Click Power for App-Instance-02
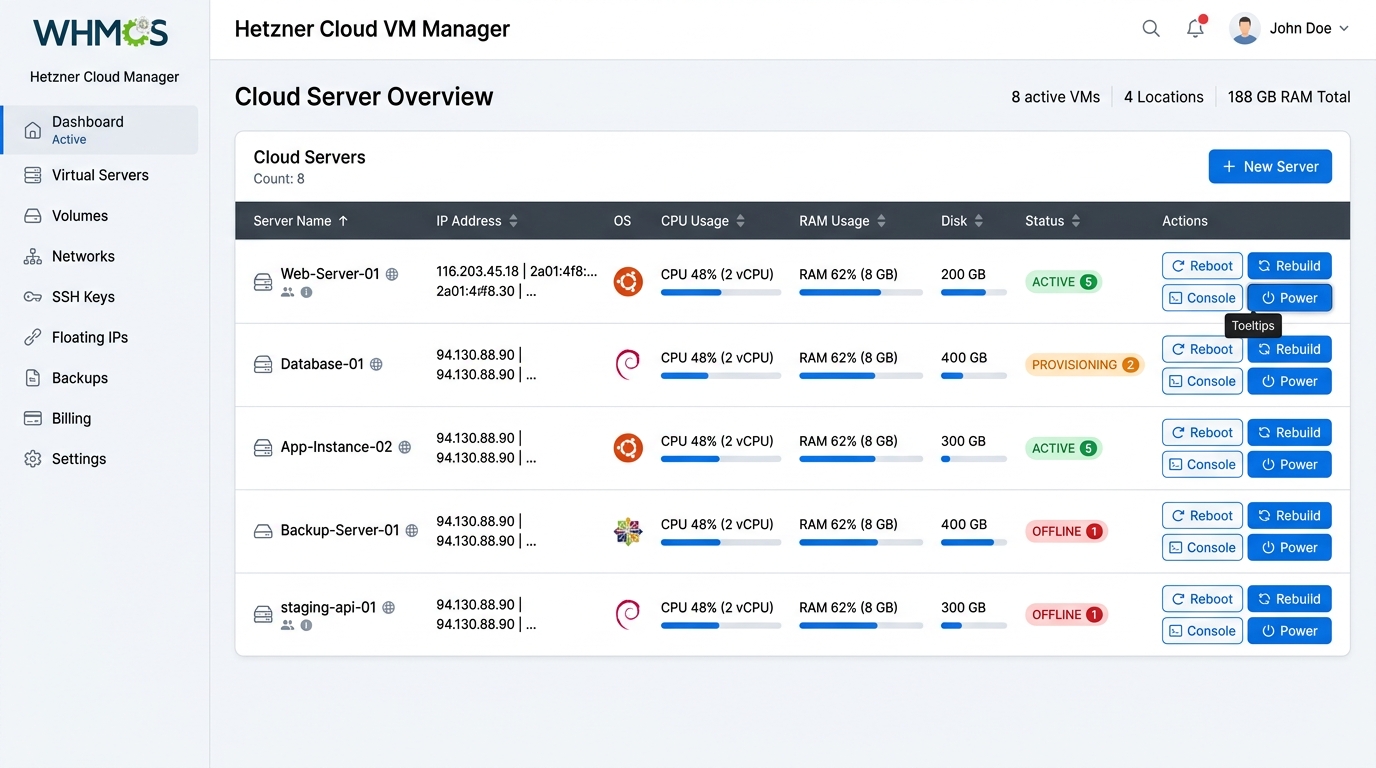 [1289, 464]
